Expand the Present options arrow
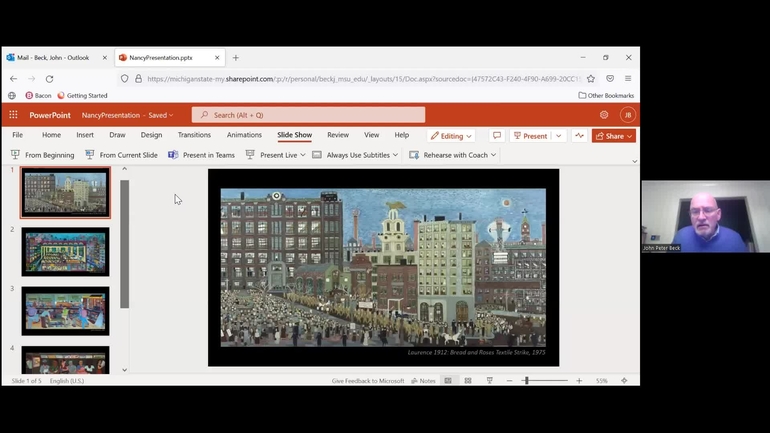 point(559,136)
